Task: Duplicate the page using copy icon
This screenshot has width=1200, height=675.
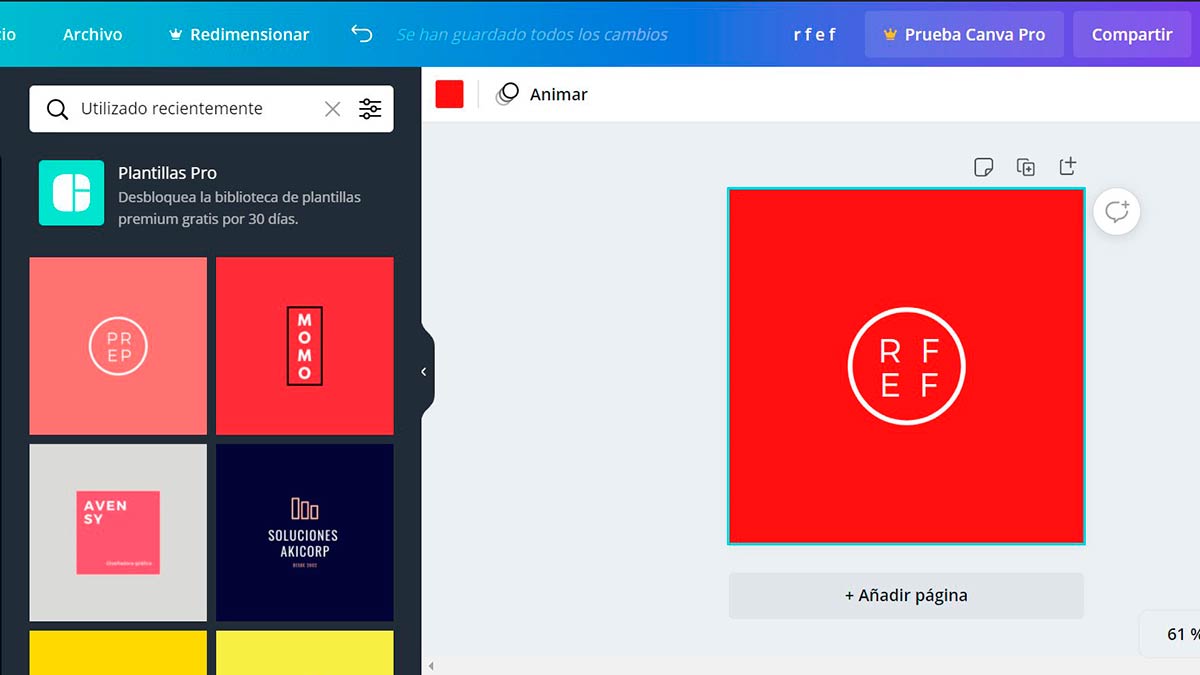Action: (1026, 167)
